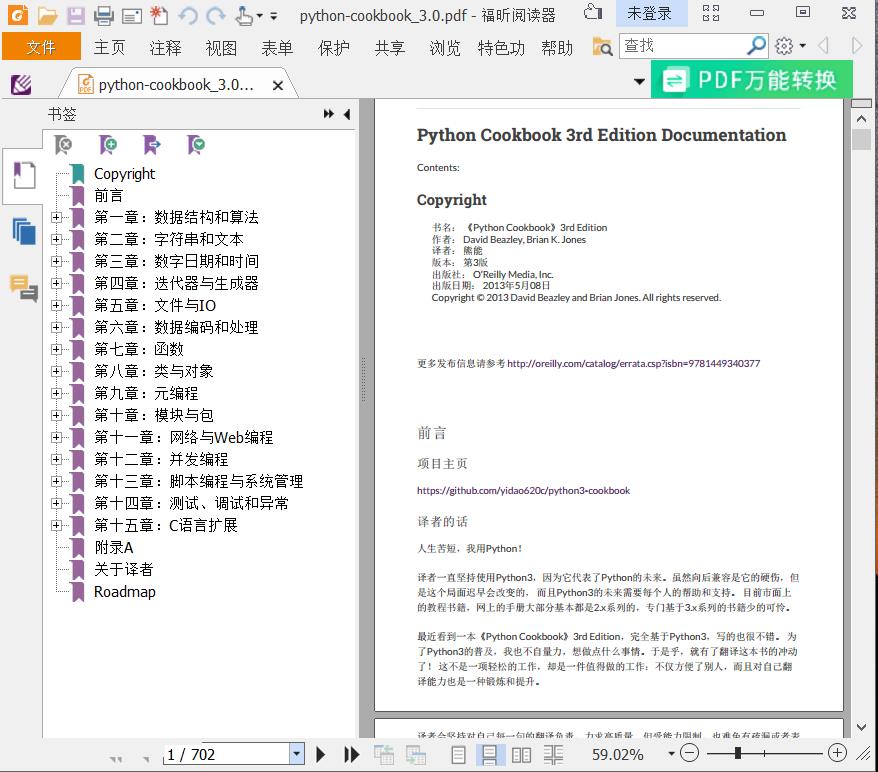Screen dimensions: 878x772
Task: Undo the last action
Action: coord(188,16)
